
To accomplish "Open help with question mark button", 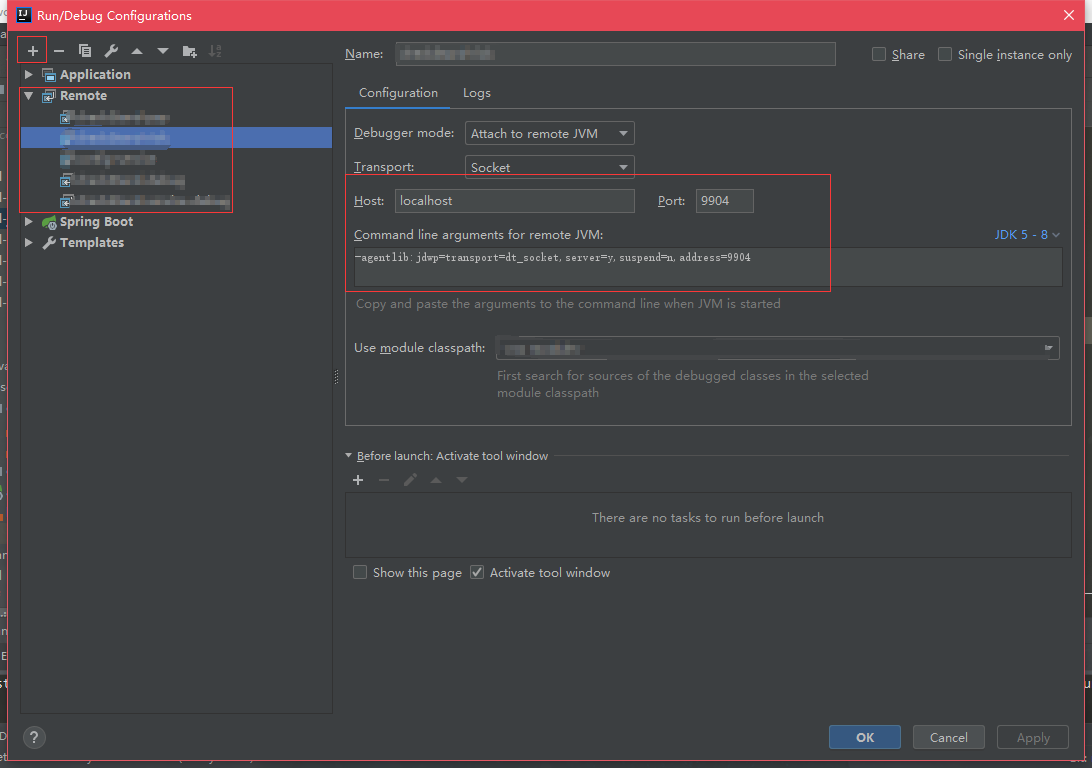I will pos(34,737).
